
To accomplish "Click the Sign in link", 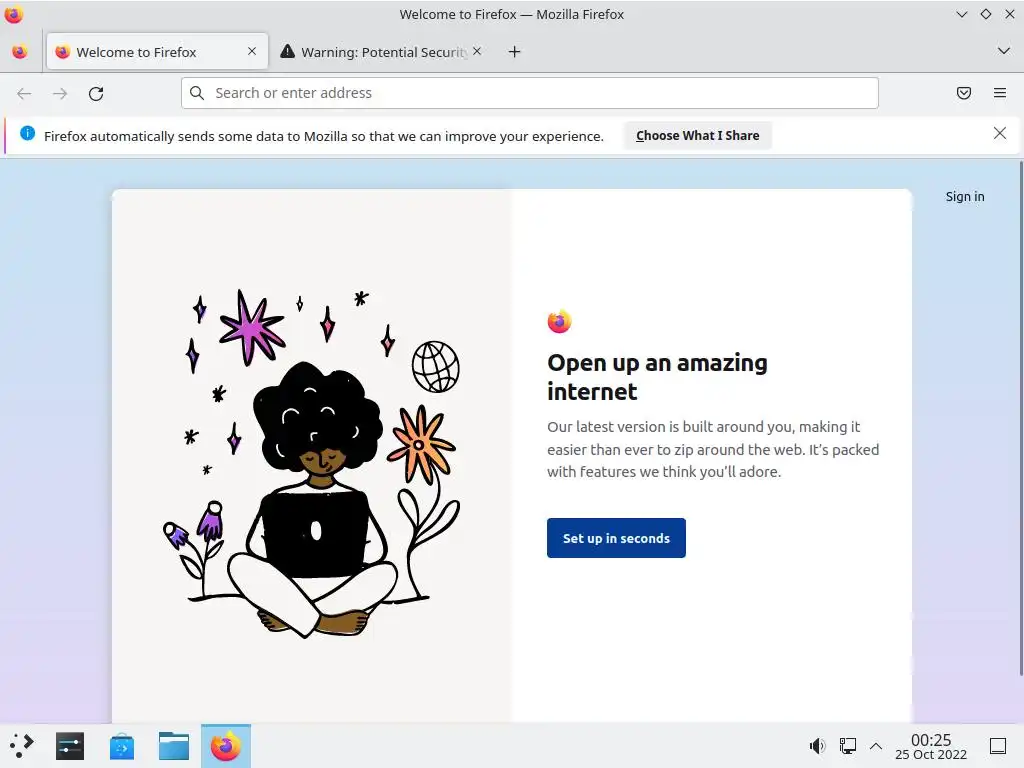I will pos(965,197).
